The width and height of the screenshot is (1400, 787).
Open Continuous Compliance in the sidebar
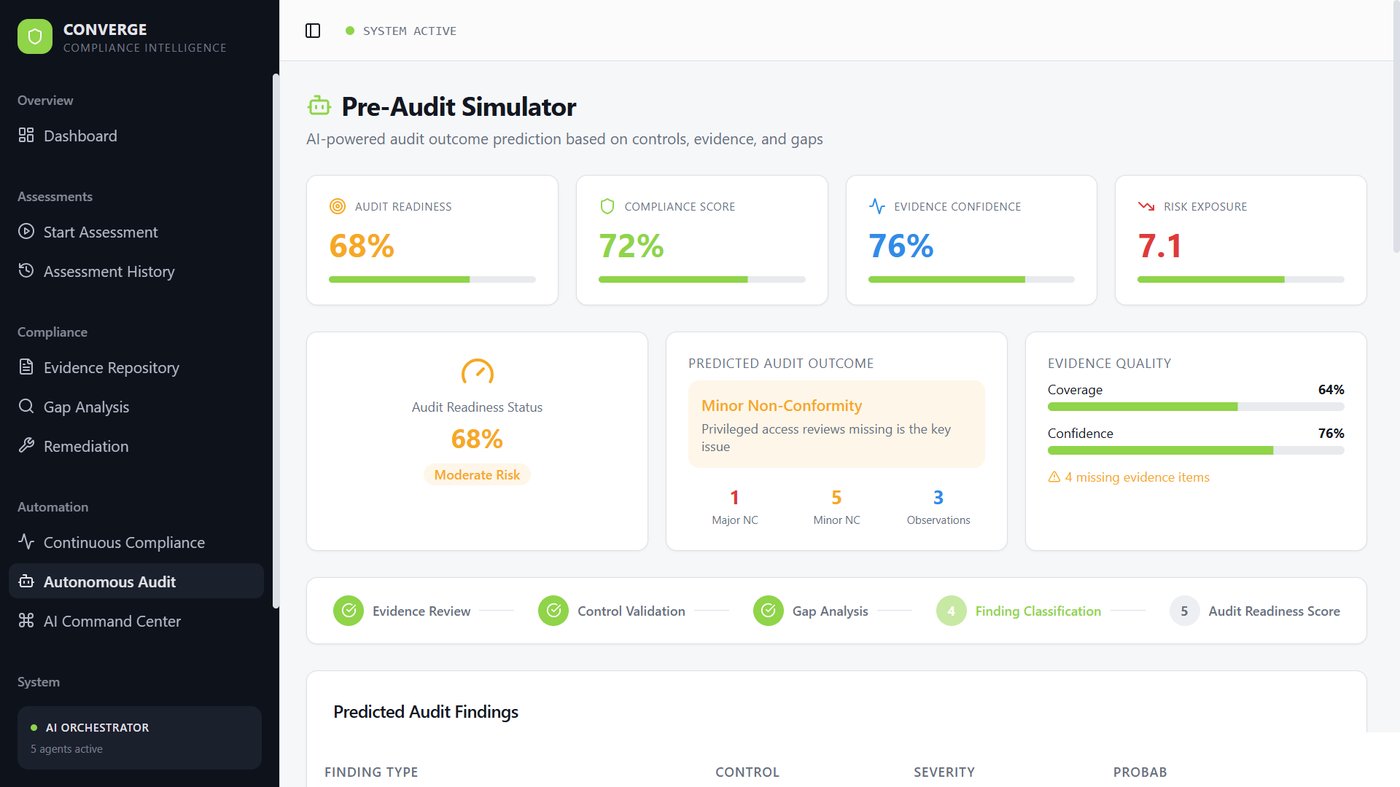pyautogui.click(x=136, y=541)
